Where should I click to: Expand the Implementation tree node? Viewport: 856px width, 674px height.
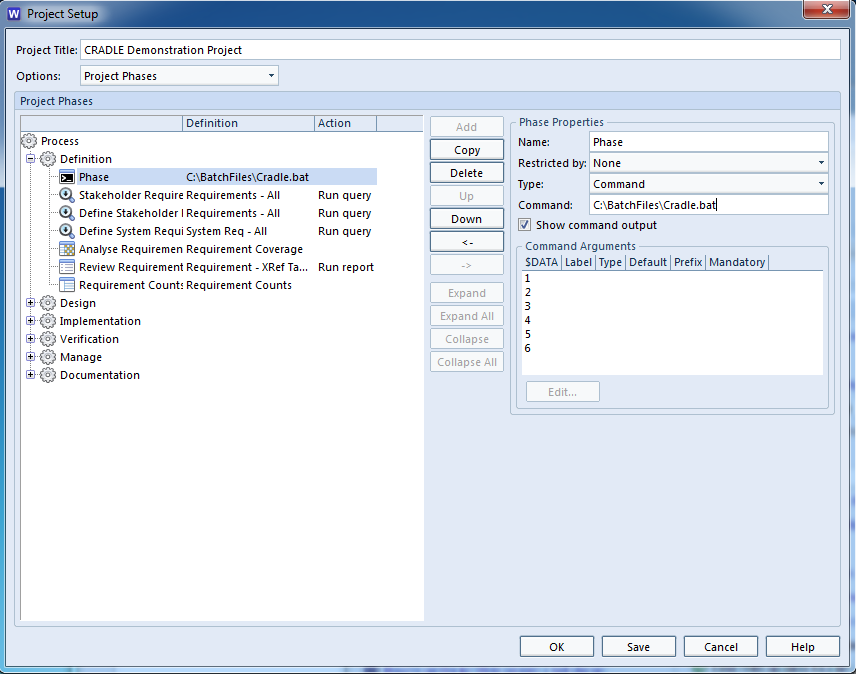click(x=31, y=321)
